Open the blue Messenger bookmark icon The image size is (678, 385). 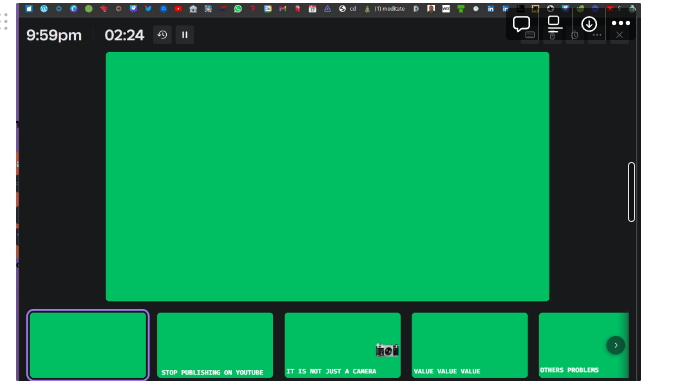click(163, 9)
